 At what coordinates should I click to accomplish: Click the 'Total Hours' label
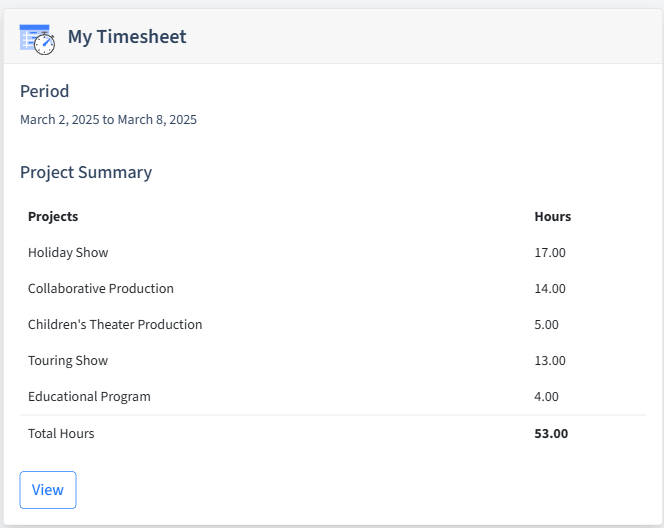pyautogui.click(x=61, y=434)
